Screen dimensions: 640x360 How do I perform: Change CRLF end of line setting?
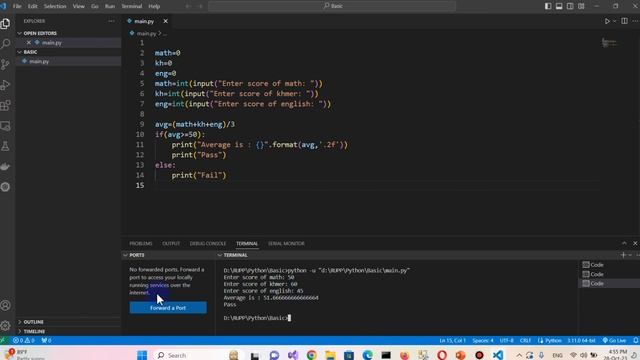click(525, 340)
